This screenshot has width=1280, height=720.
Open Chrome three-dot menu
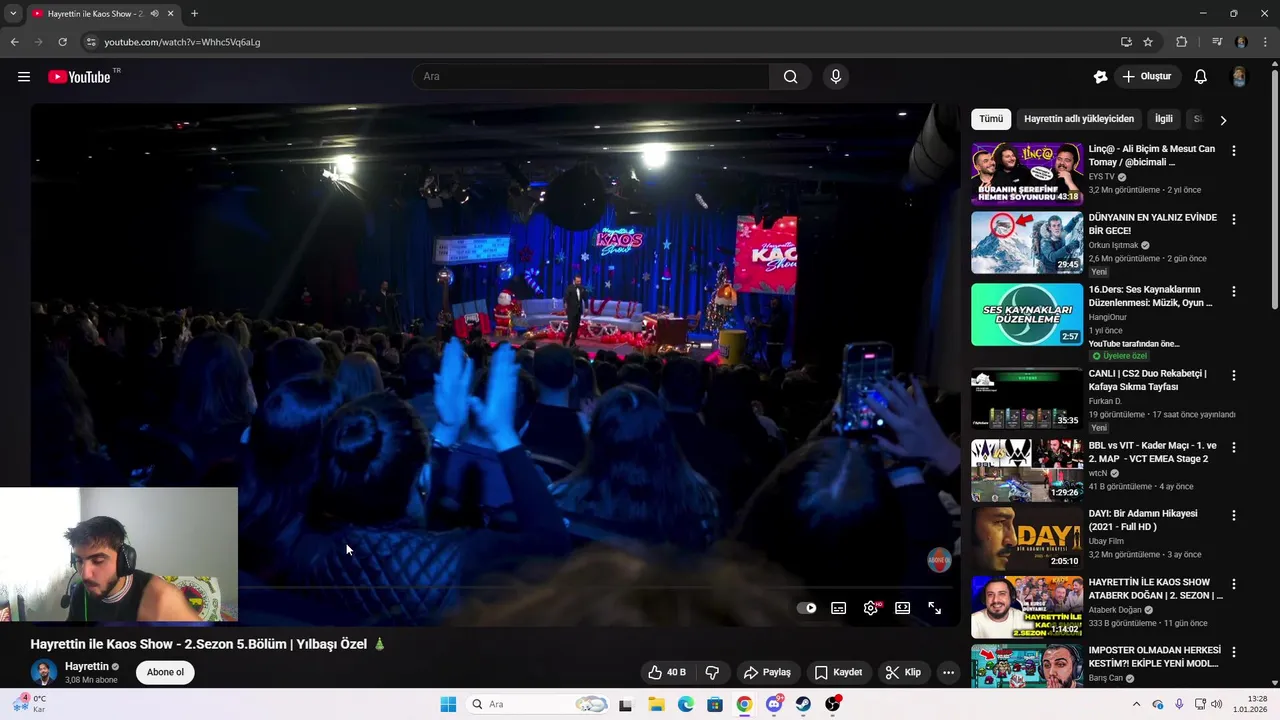pyautogui.click(x=1266, y=42)
